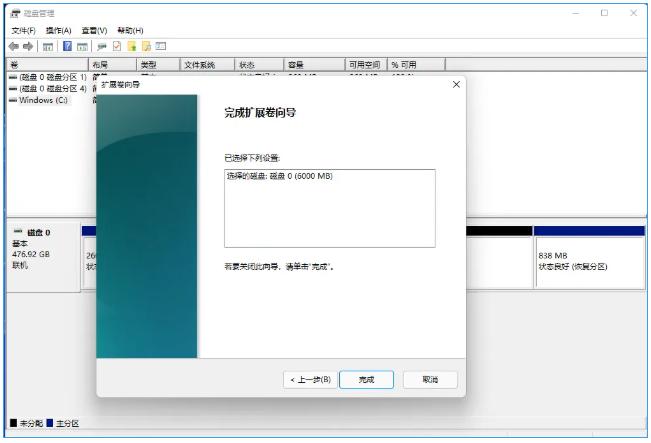Viewport: 651px width, 443px height.
Task: Click the Disk Management title bar icon
Action: pos(15,14)
